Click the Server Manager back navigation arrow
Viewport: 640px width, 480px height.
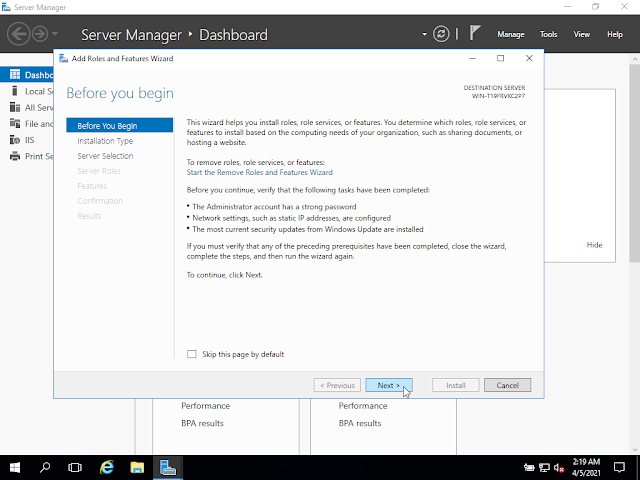(x=18, y=34)
